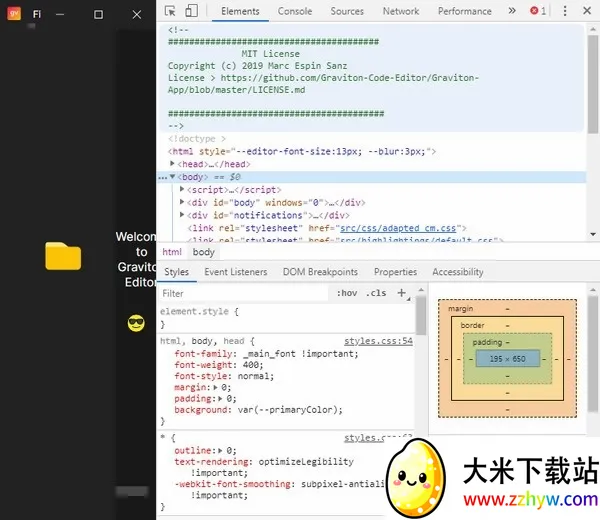Click the elements panel scrollbar
The width and height of the screenshot is (600, 520).
593,84
